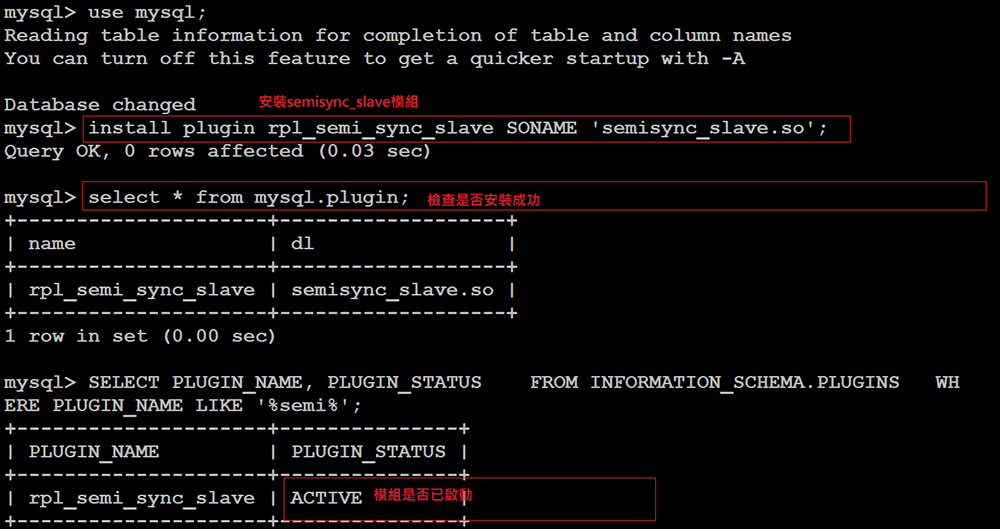Click the 'You can turn off this feature' line
Viewport: 1000px width, 529px height.
point(375,59)
